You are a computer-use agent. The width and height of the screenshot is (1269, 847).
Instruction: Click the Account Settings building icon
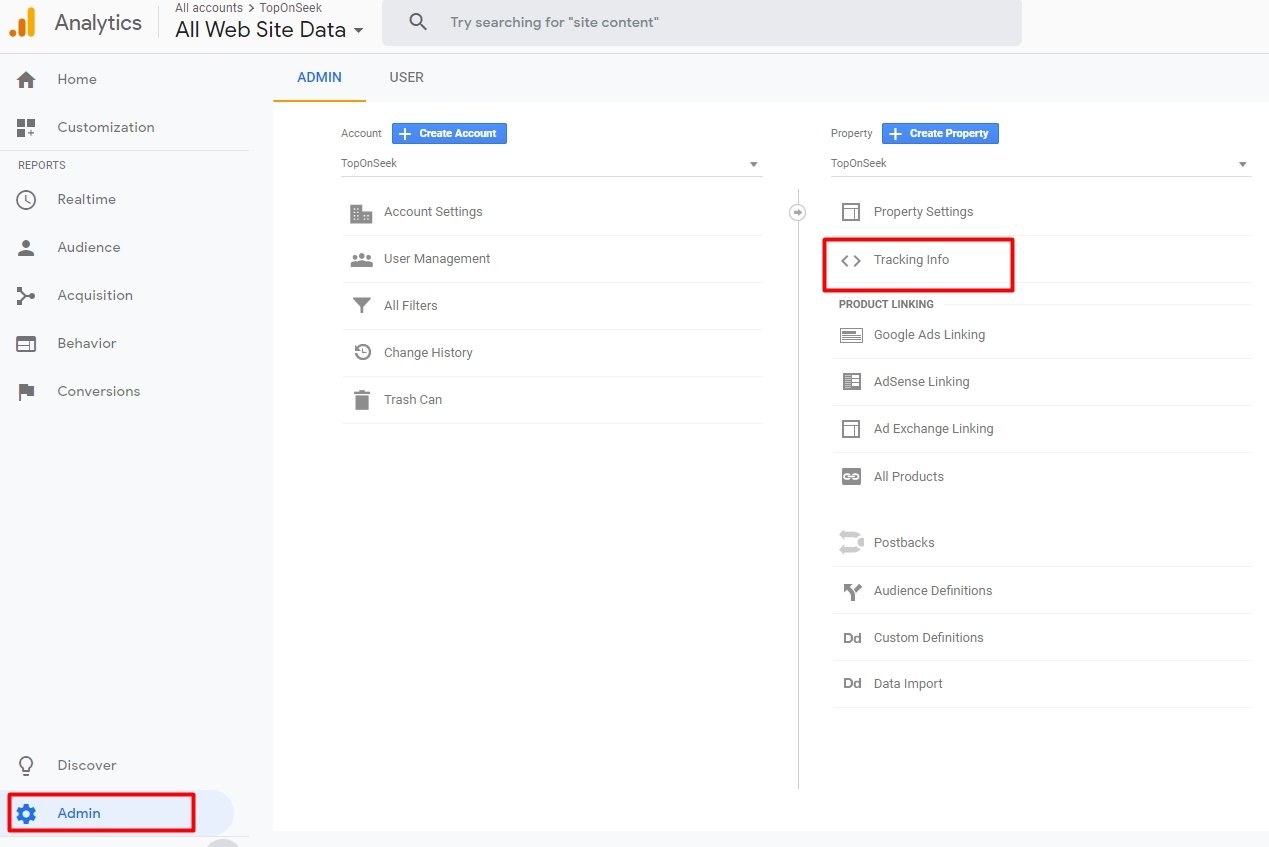[361, 213]
